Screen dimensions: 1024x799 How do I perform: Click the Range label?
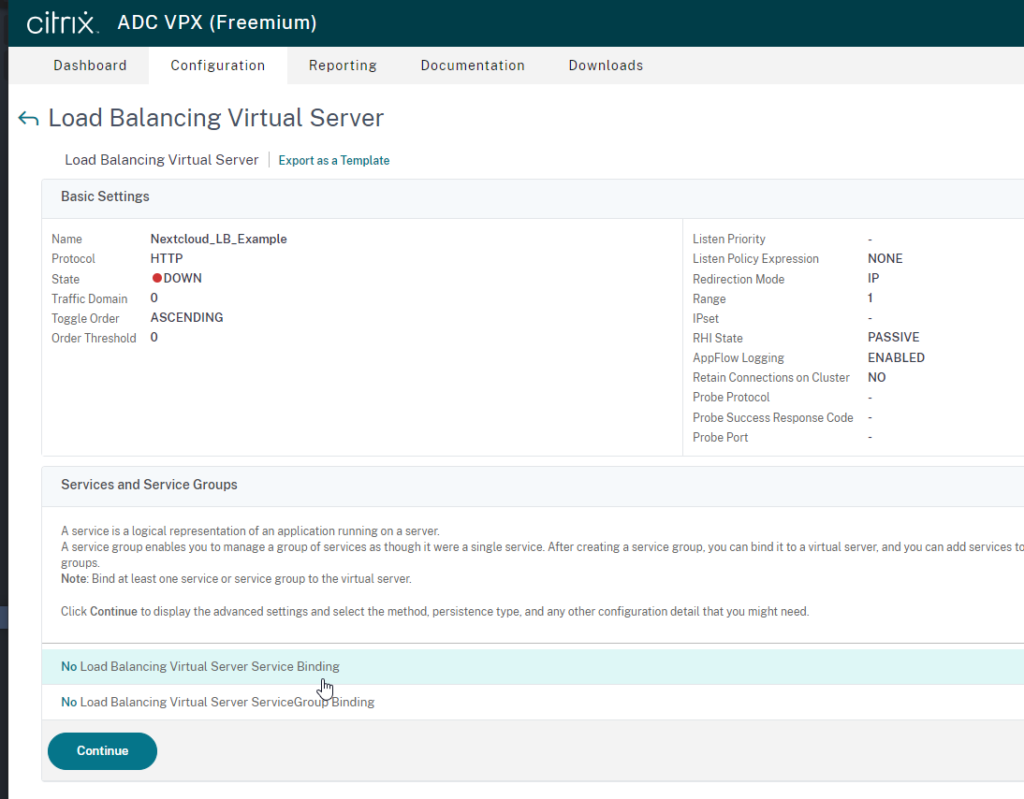[x=709, y=299]
